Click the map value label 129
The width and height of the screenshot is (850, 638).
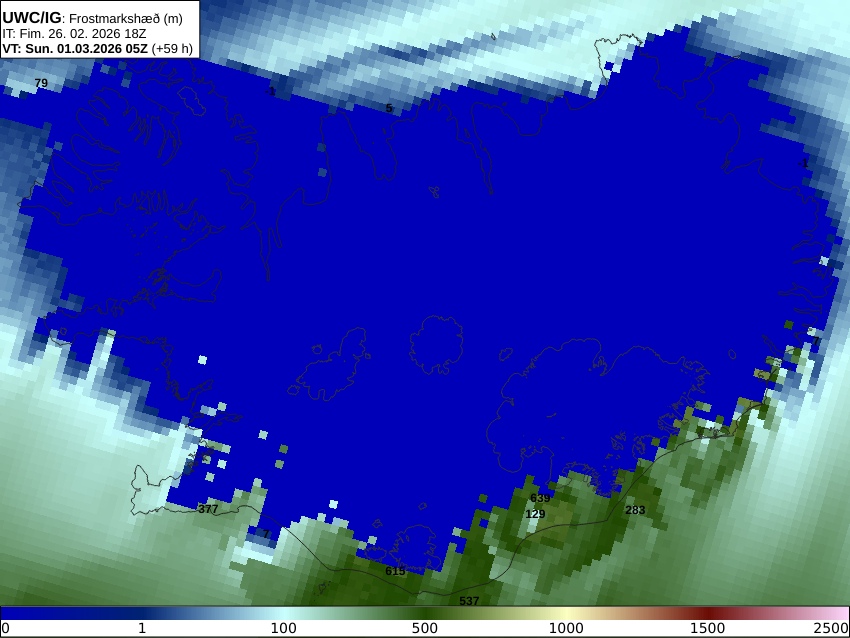point(535,514)
